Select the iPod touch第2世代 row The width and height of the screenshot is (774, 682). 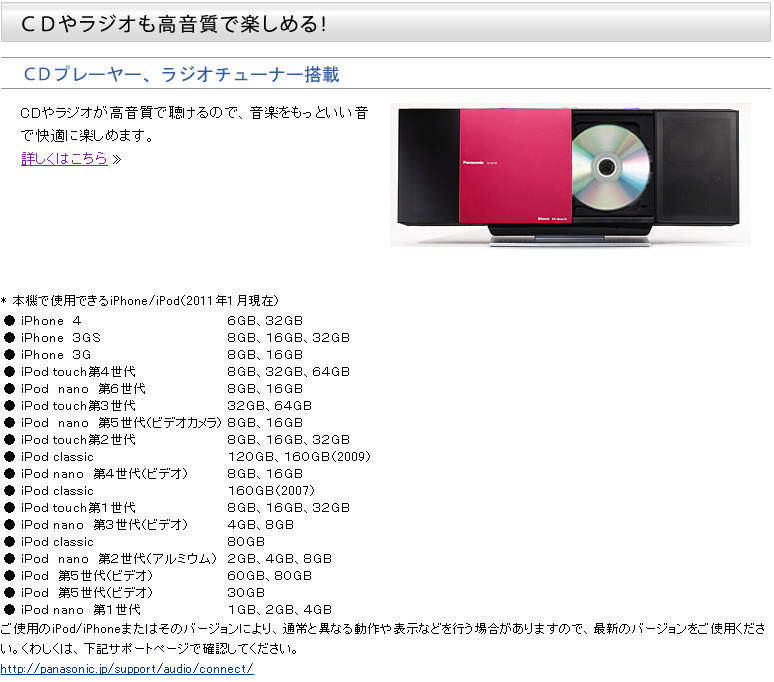point(177,440)
